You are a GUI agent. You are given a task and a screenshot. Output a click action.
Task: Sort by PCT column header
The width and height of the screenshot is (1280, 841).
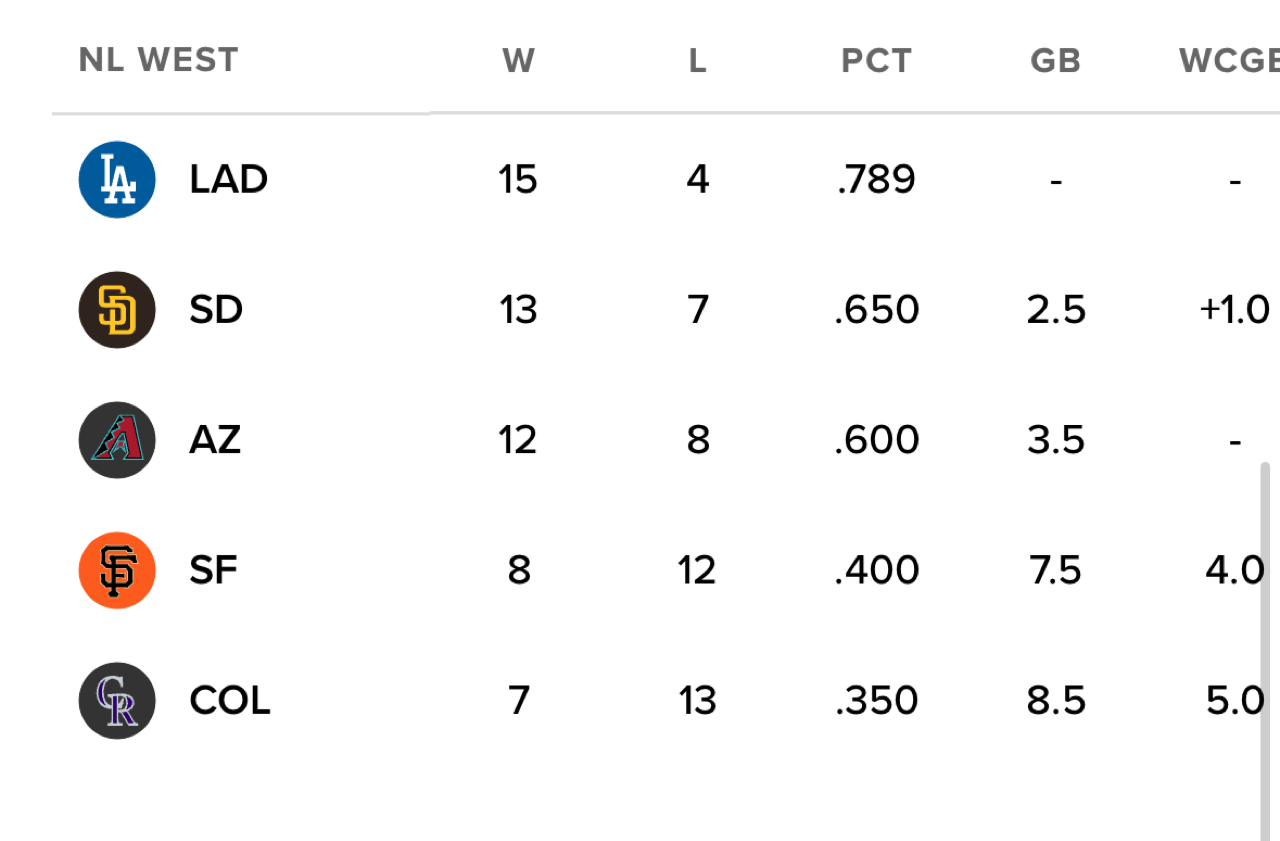tap(876, 61)
